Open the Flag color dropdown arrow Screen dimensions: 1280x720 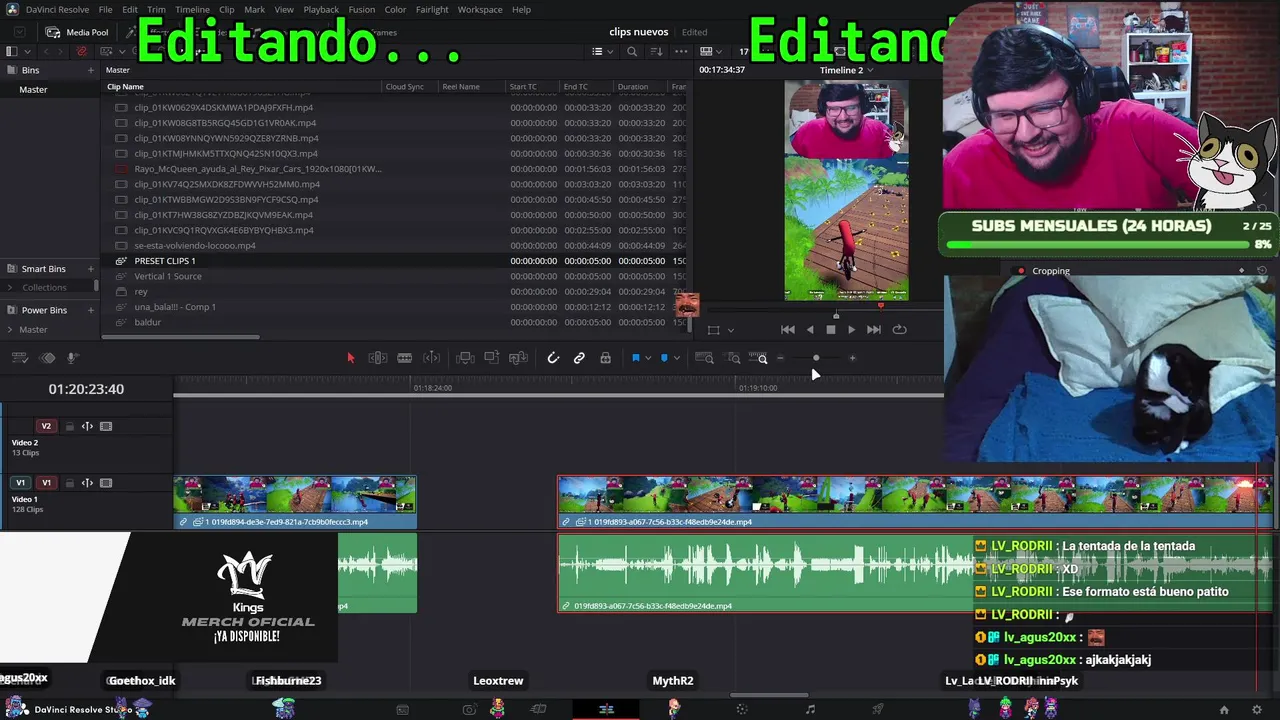(648, 358)
